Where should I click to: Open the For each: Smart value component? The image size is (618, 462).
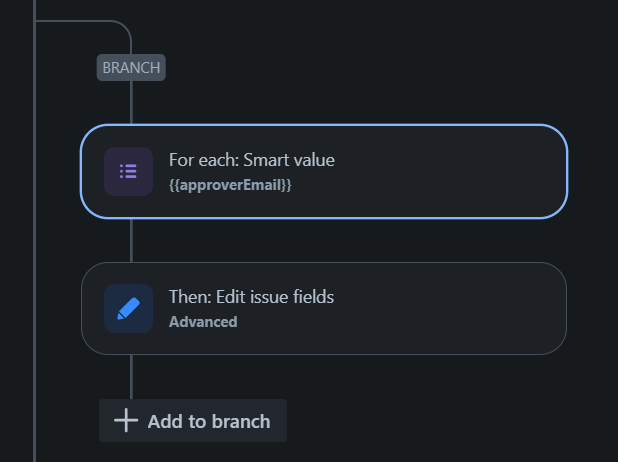(324, 171)
